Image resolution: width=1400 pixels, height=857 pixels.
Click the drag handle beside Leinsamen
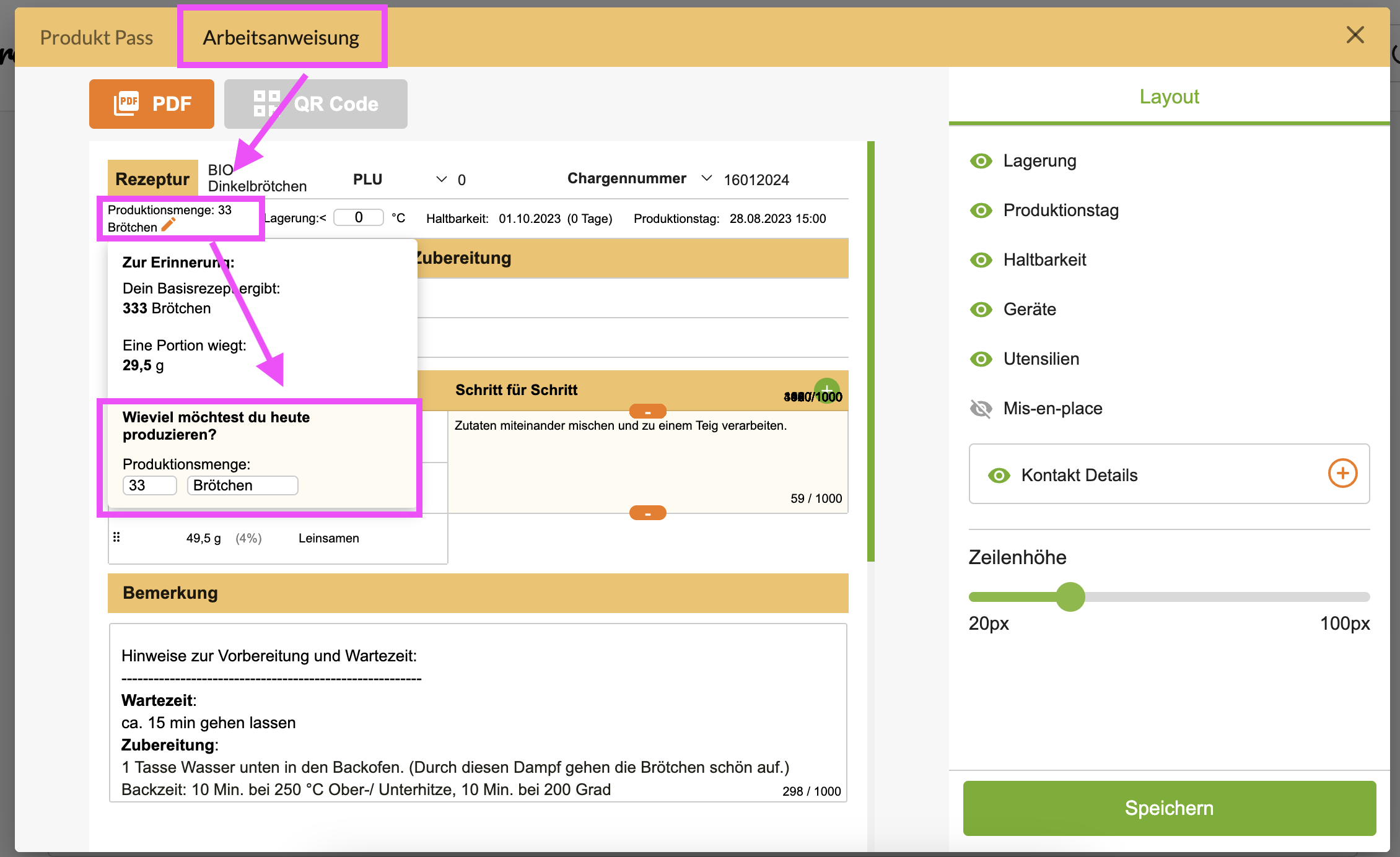point(116,537)
